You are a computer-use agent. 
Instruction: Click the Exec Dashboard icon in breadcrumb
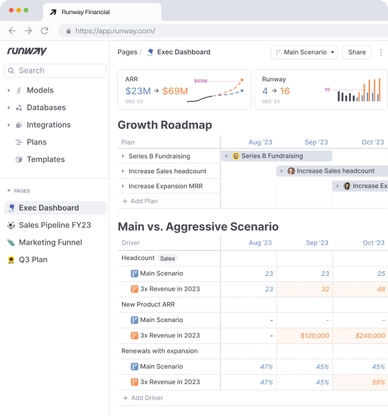tap(150, 52)
